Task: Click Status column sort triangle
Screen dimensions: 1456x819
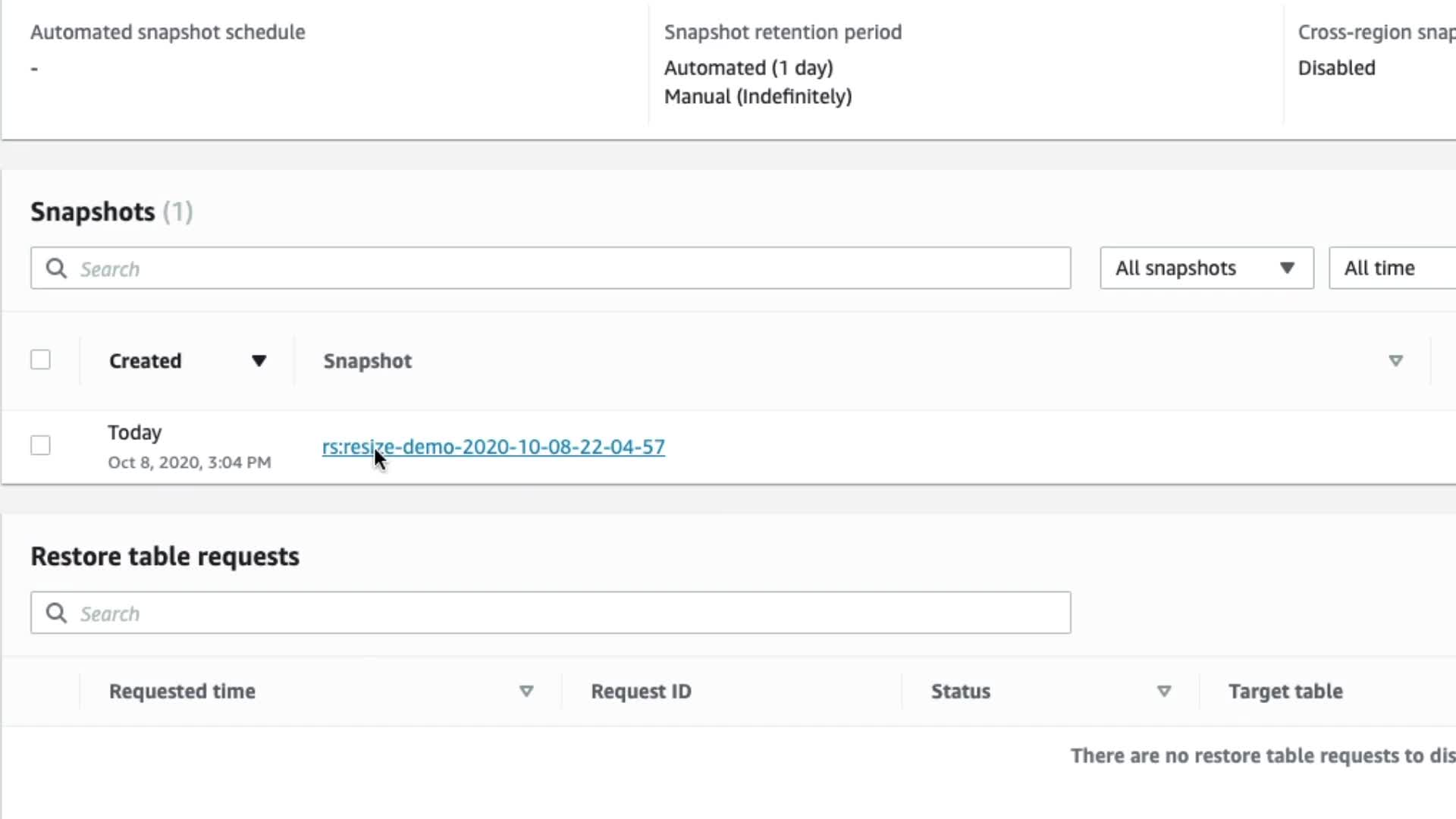Action: coord(1164,692)
